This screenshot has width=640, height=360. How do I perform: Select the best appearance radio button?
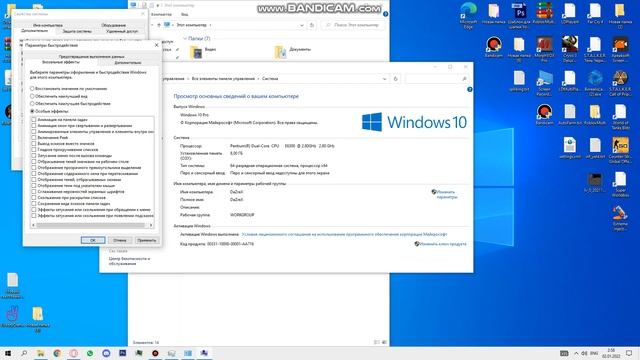(x=32, y=96)
